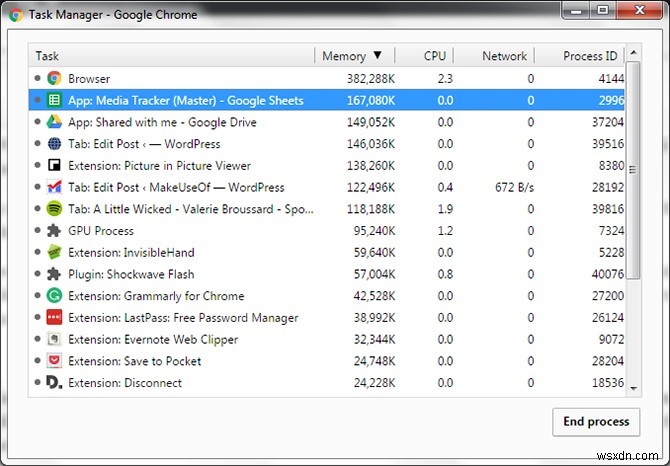
Task: Minimize the Task Manager window
Action: (576, 11)
